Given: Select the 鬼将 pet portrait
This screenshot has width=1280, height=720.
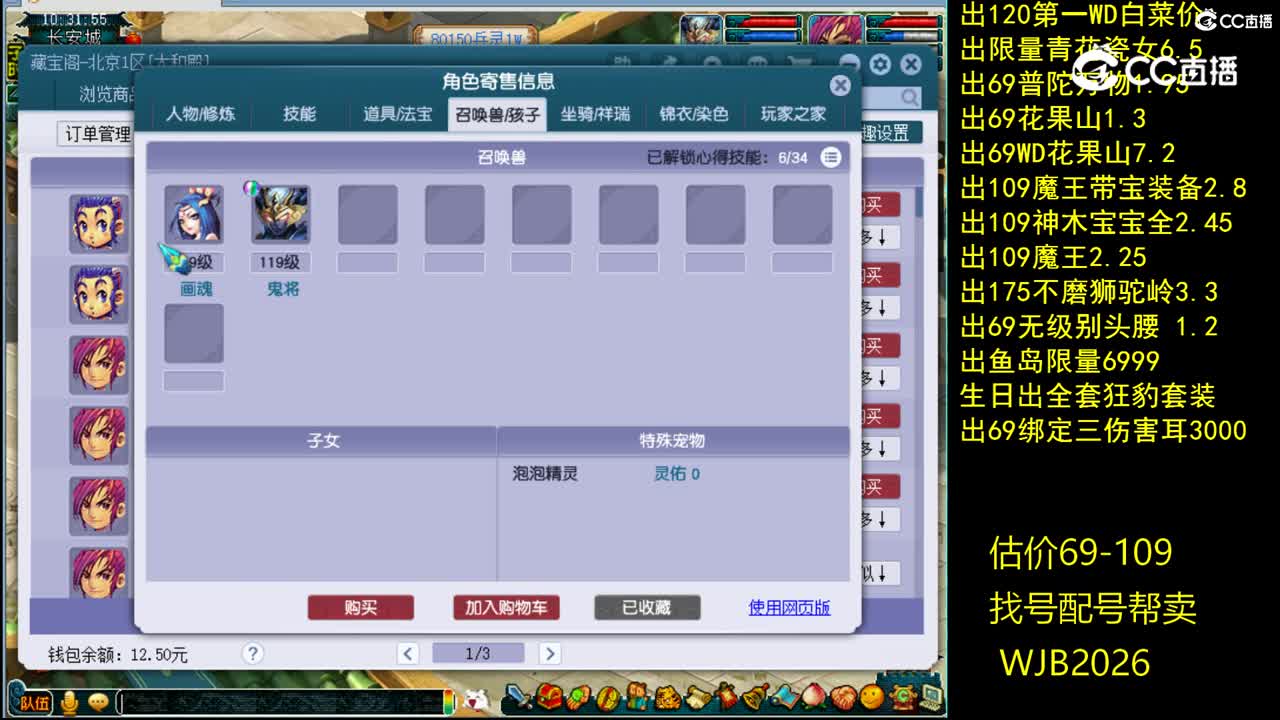Looking at the screenshot, I should point(281,214).
